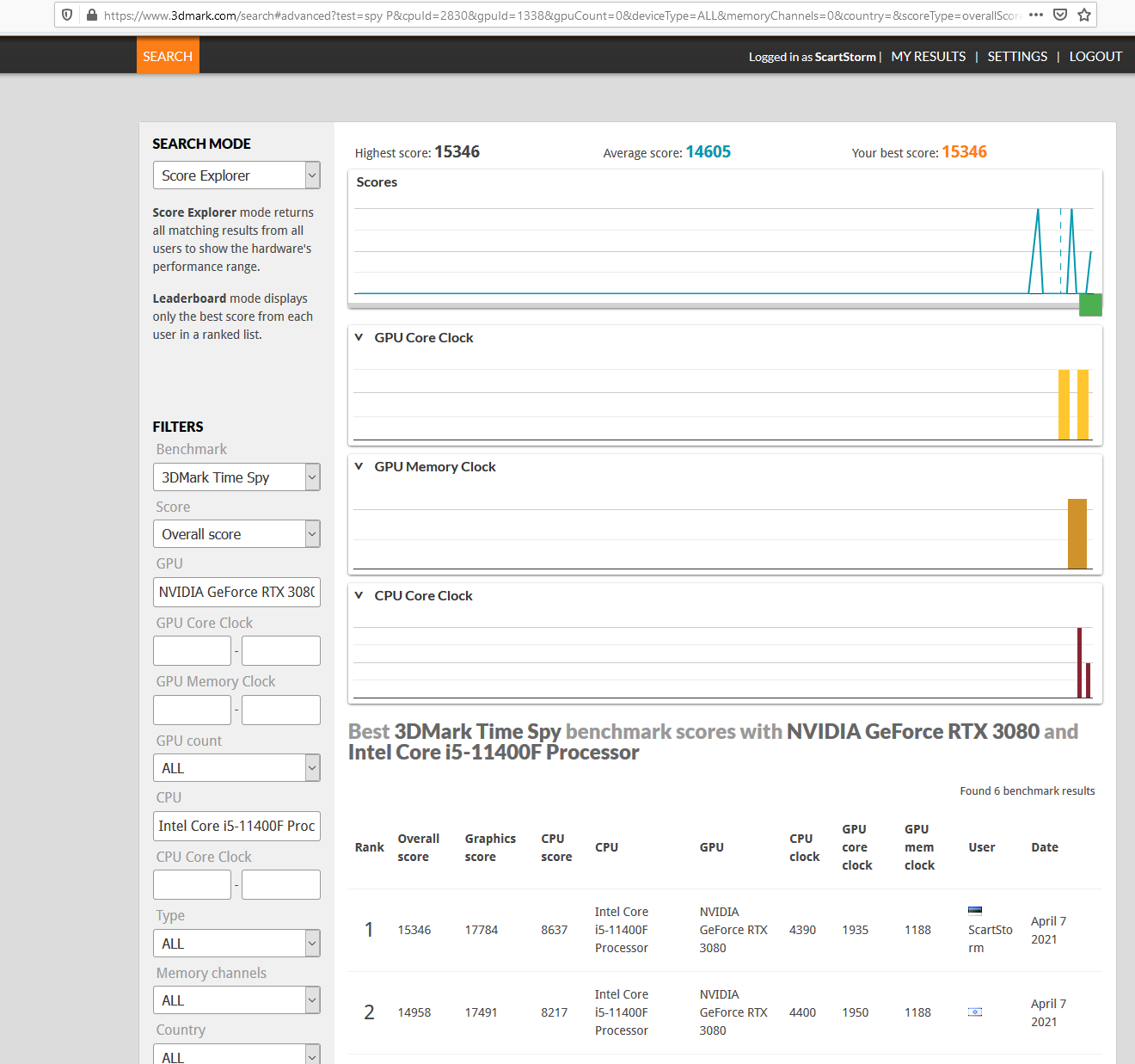Viewport: 1135px width, 1064px height.
Task: Click the CPU score 8217 cell
Action: click(554, 1012)
